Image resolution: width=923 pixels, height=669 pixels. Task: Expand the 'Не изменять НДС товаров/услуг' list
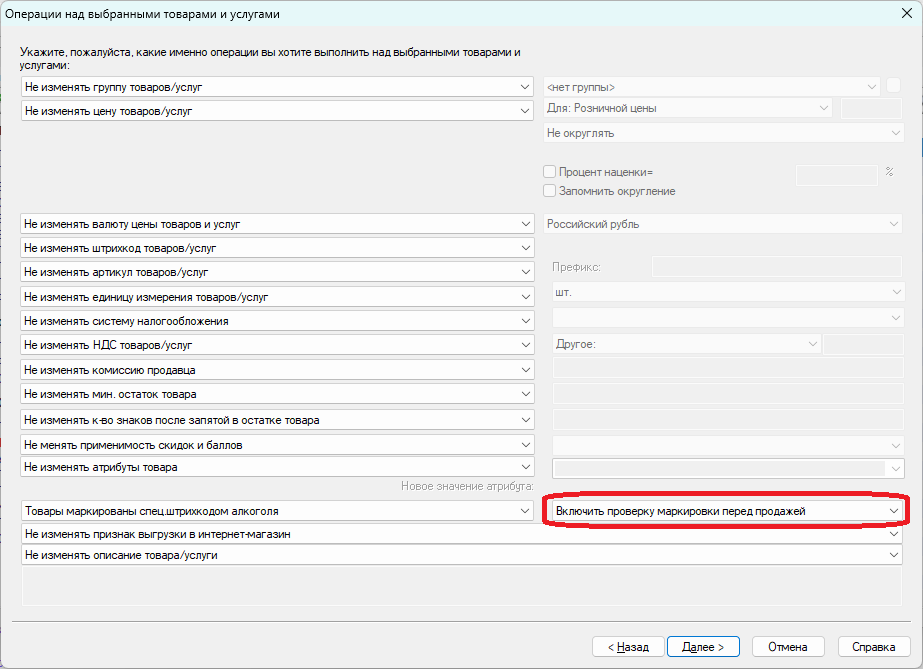point(277,345)
